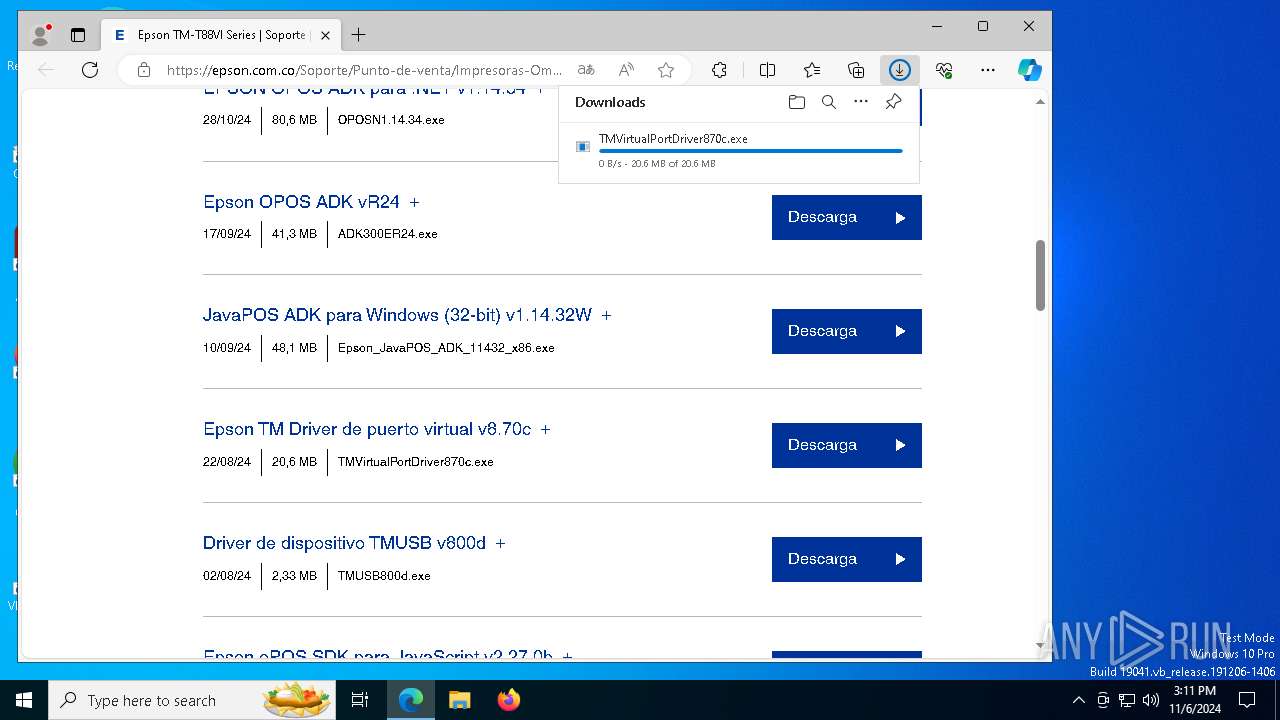Image resolution: width=1280 pixels, height=720 pixels.
Task: Download Epson OPOS ADK vR24
Action: click(x=847, y=217)
